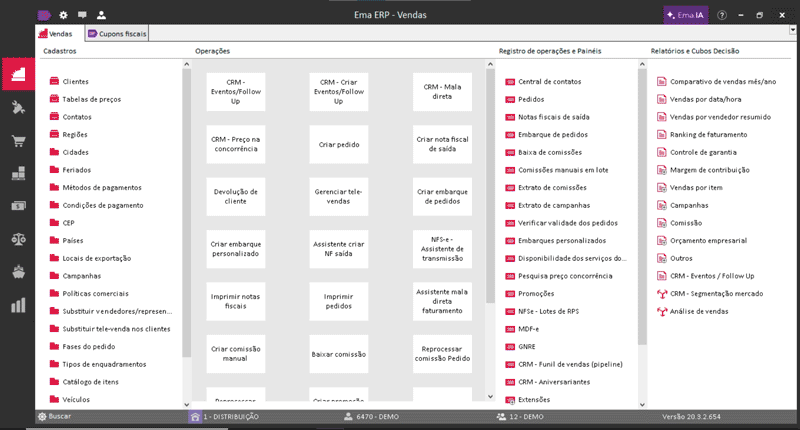This screenshot has width=800, height=430.
Task: Switch to the Cupons fiscais tab
Action: click(117, 34)
